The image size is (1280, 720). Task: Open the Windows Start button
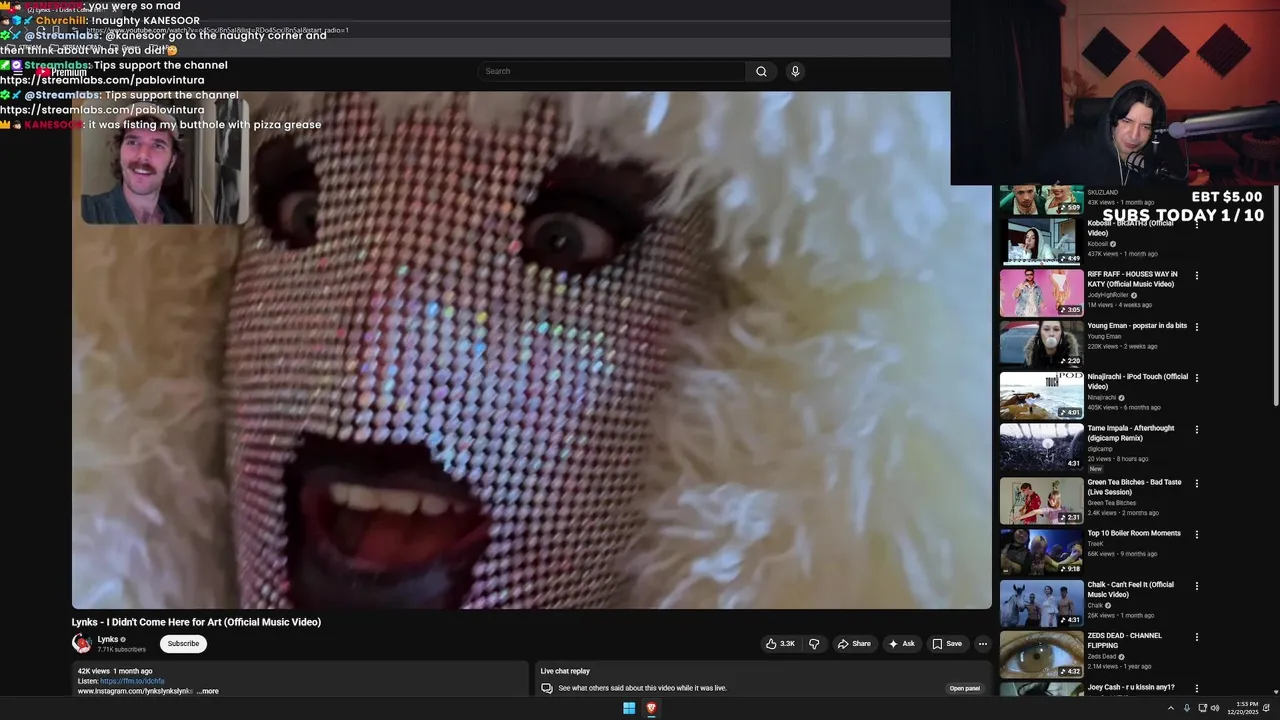tap(629, 708)
